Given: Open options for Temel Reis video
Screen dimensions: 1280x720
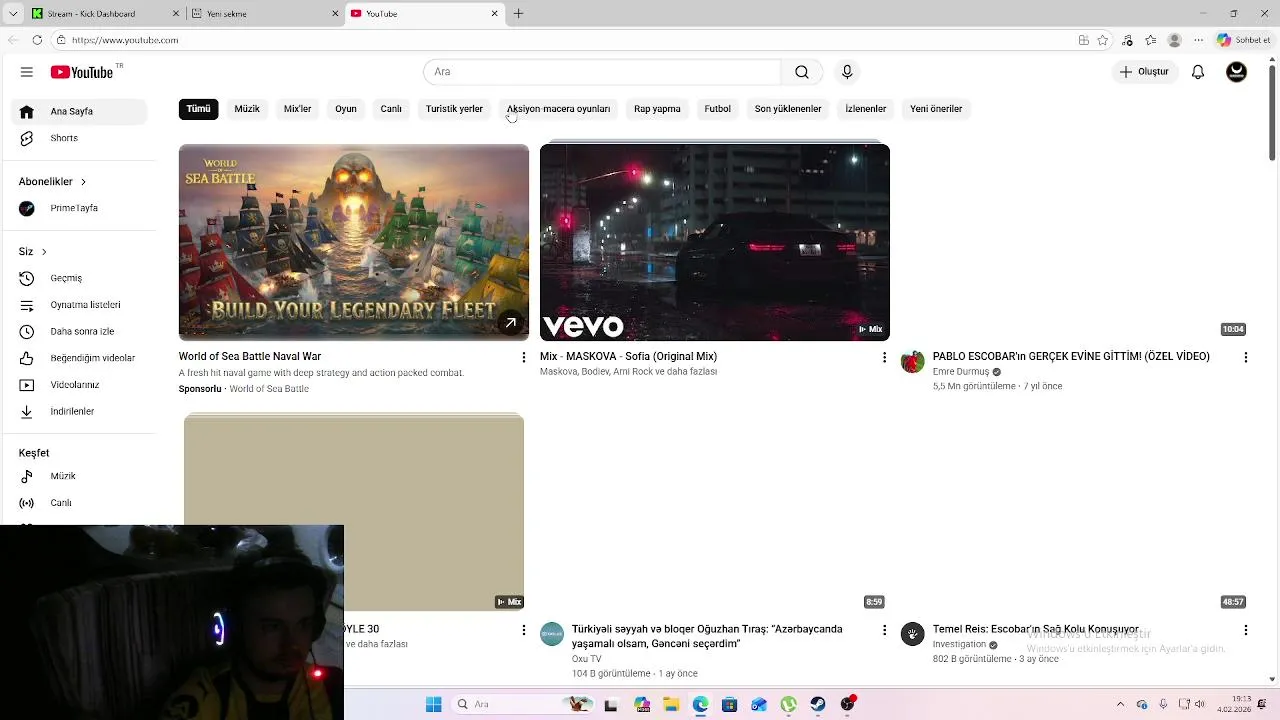Looking at the screenshot, I should tap(1246, 630).
